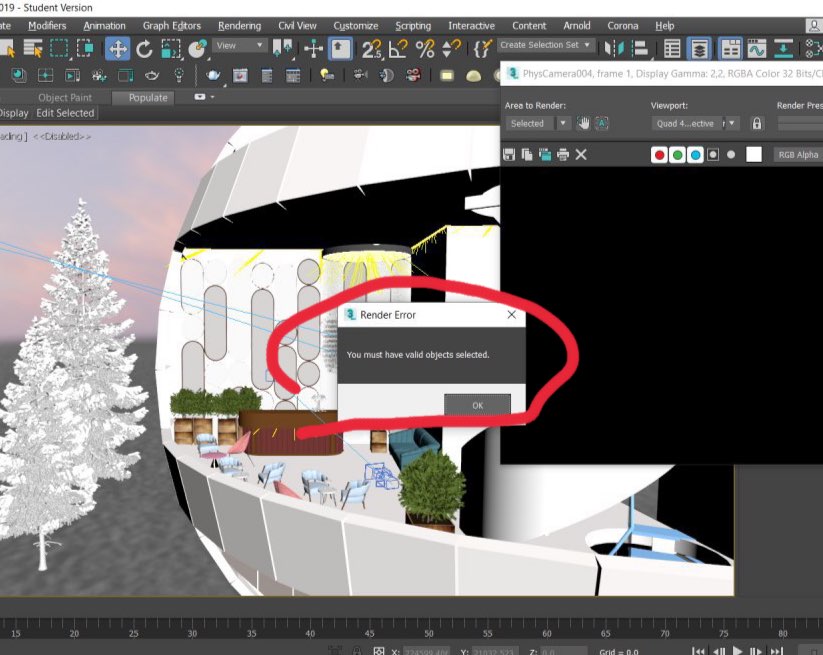Print the rendered image
This screenshot has width=823, height=655.
(x=563, y=155)
